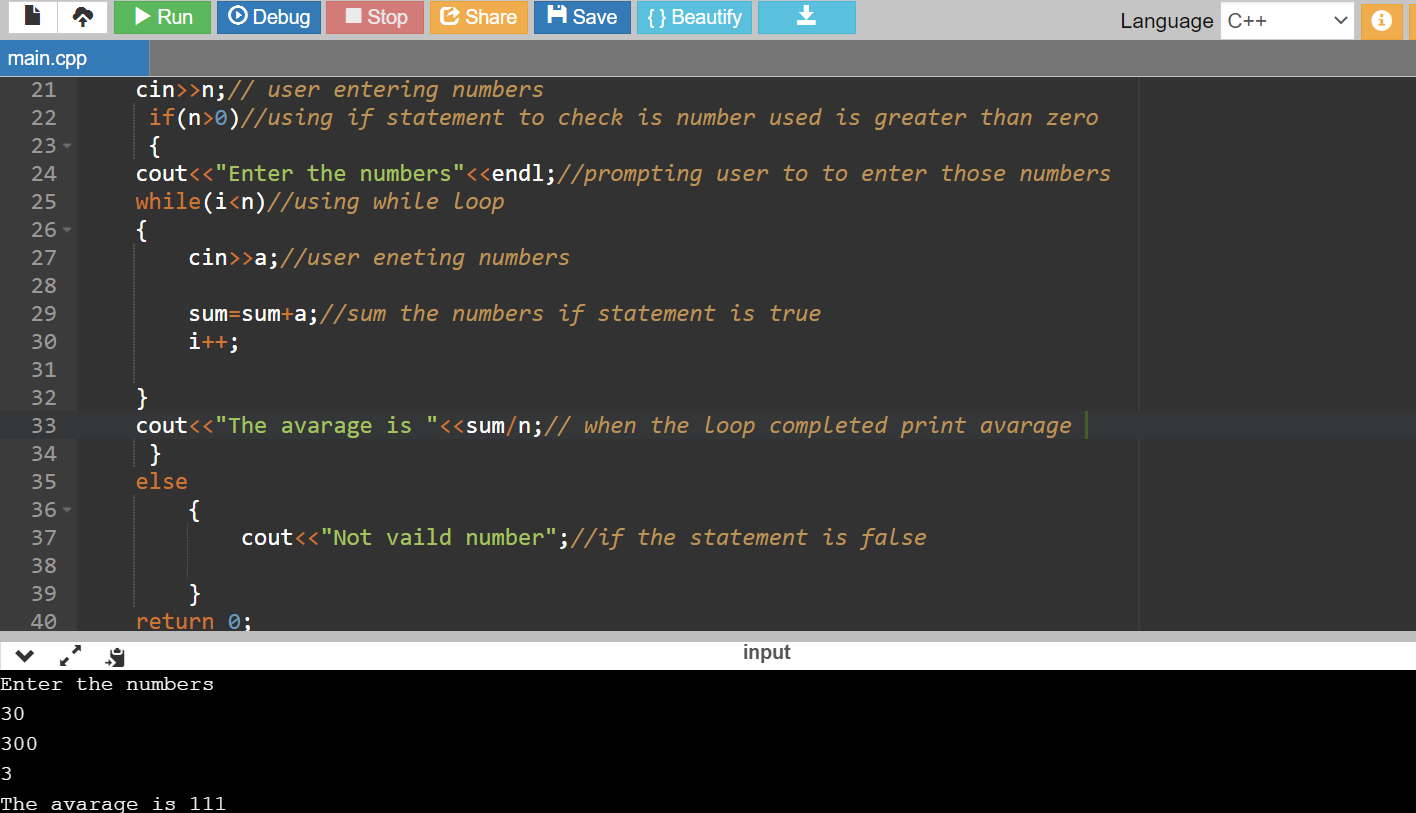
Task: Paste clipboard content into input area
Action: coord(114,656)
